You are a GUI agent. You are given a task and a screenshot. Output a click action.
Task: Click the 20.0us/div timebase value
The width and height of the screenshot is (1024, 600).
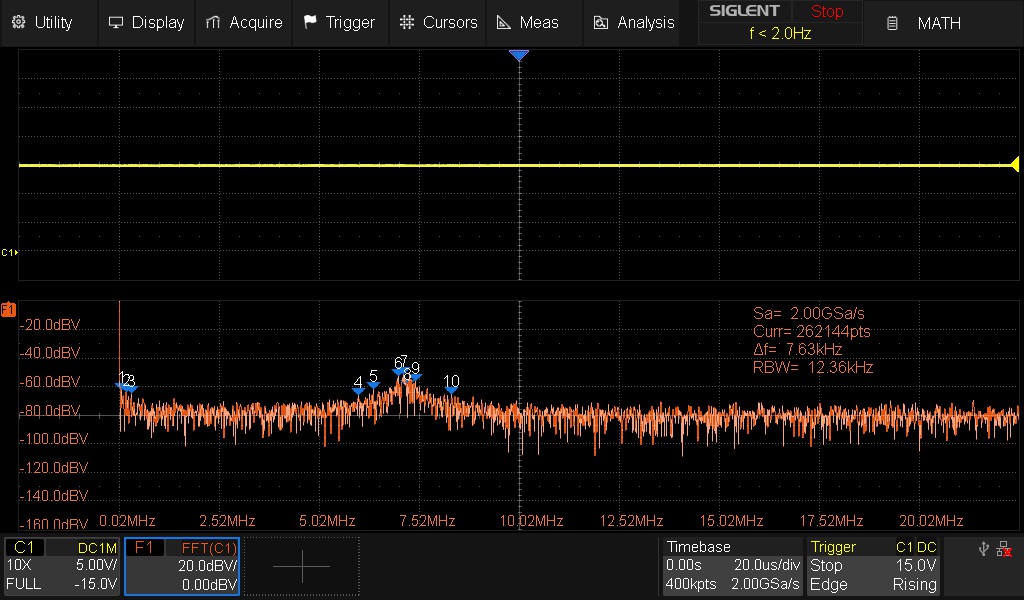767,565
